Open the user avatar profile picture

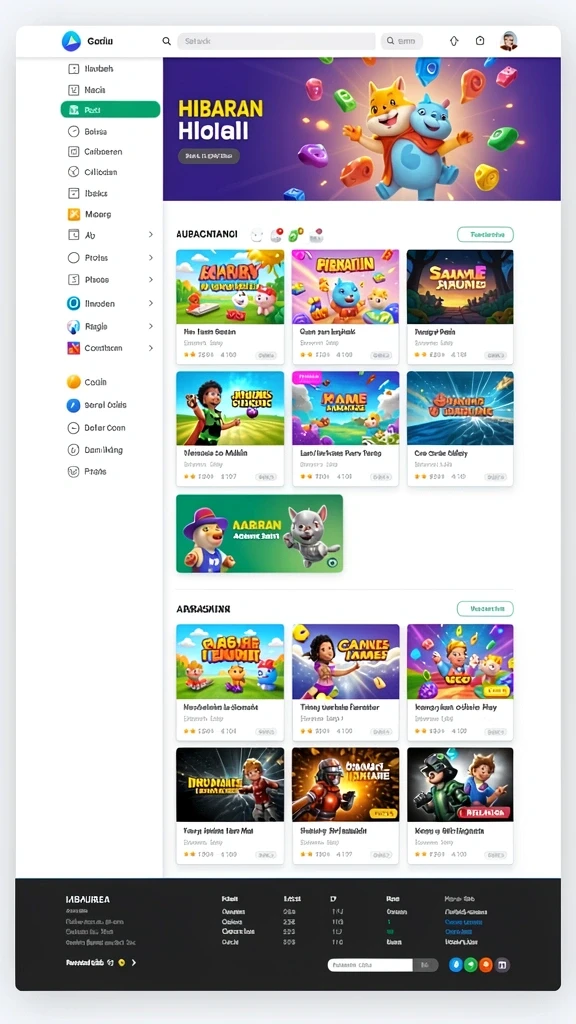509,40
